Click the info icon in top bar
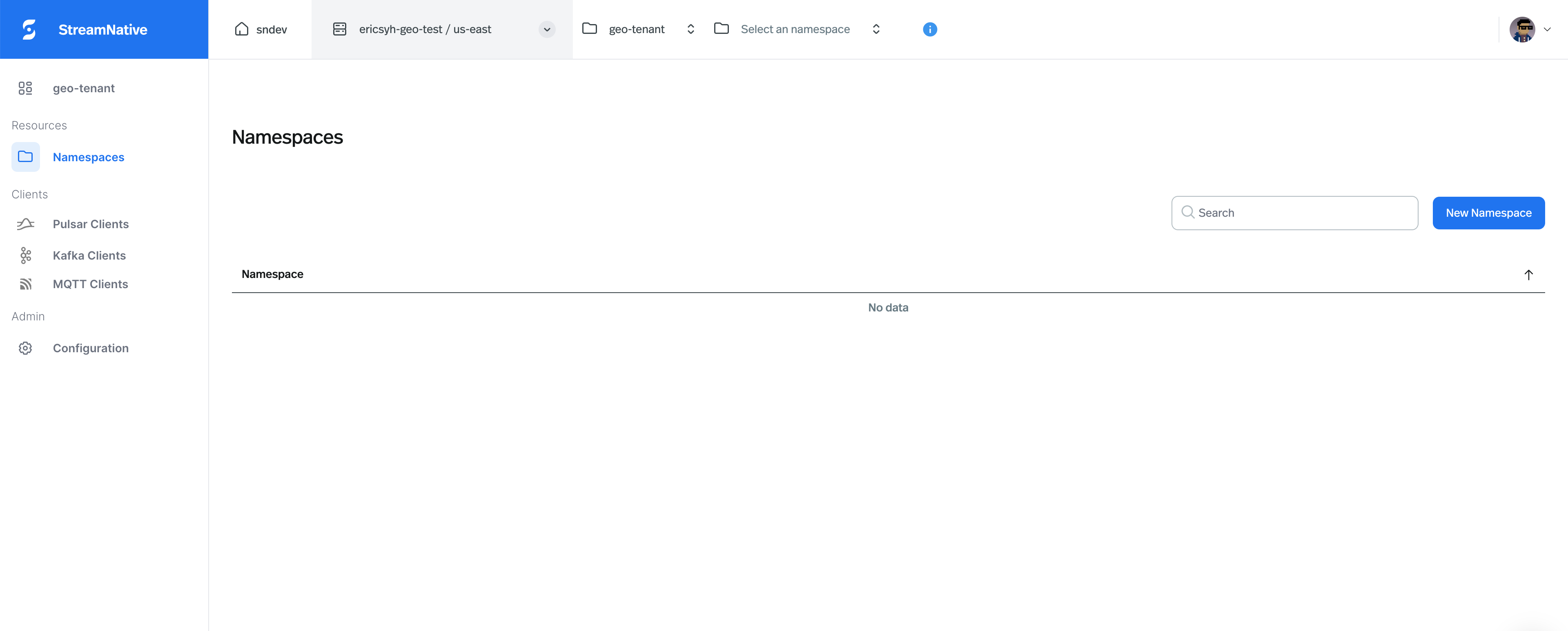This screenshot has width=1568, height=631. [929, 29]
